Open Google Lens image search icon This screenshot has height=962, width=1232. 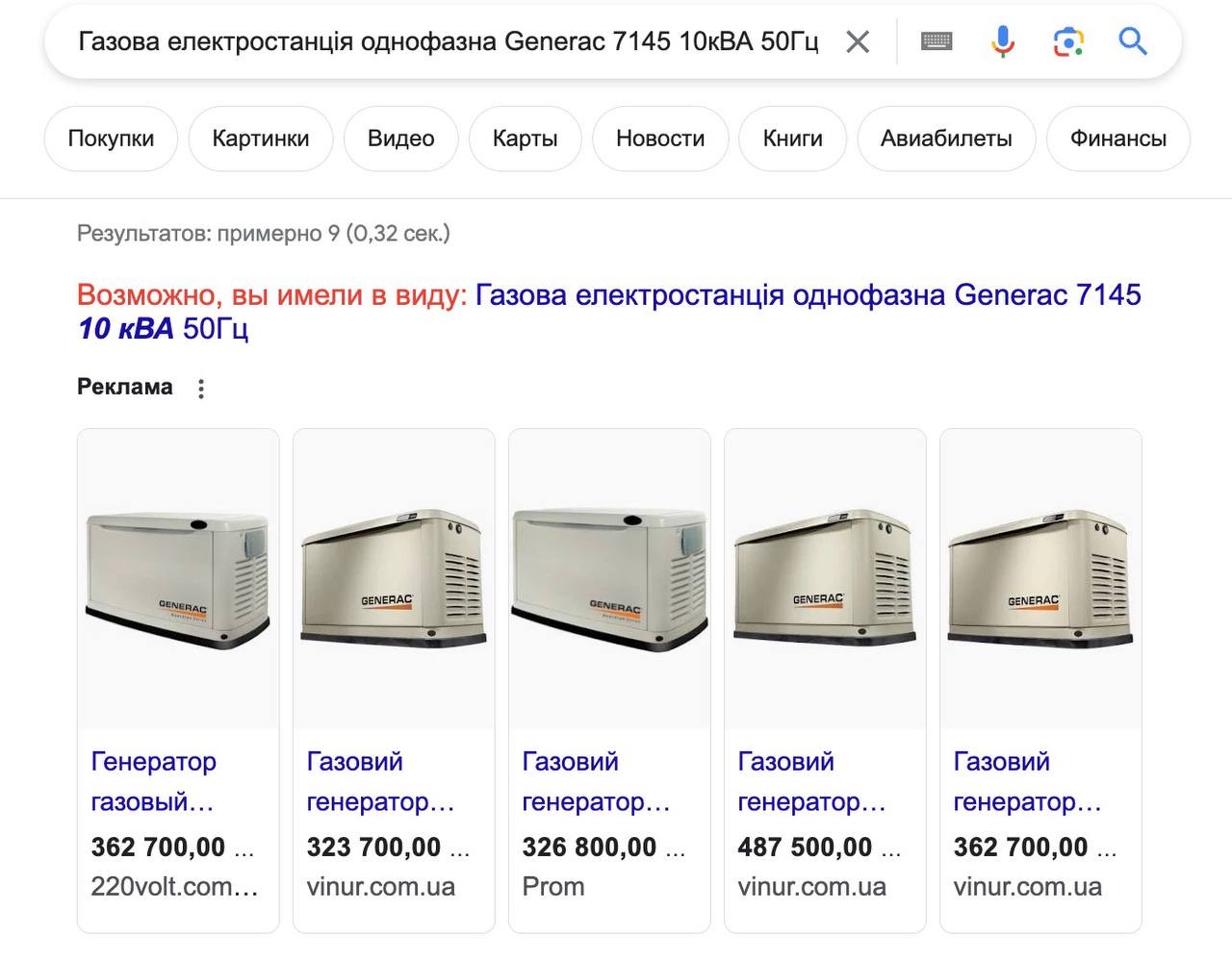[1068, 41]
